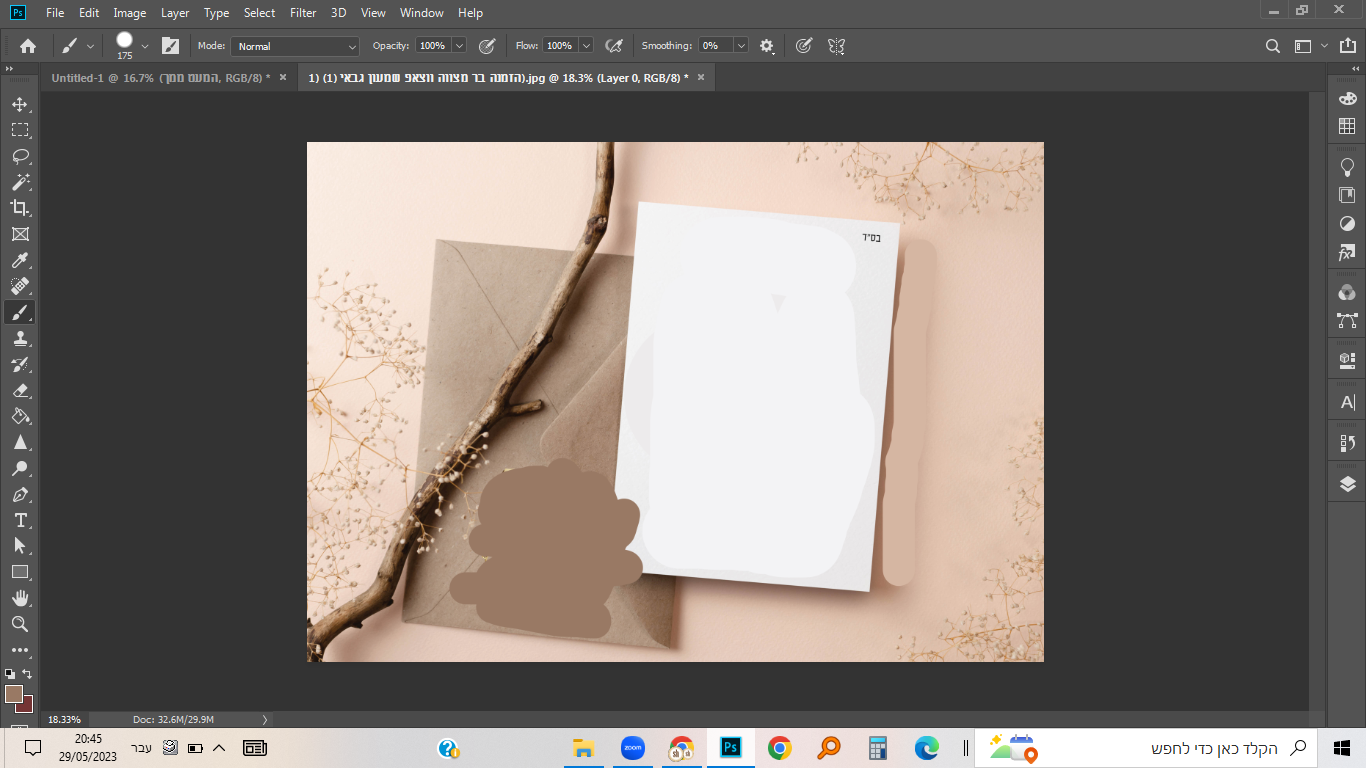The image size is (1366, 768).
Task: Open the Layers panel icon
Action: 1347,485
